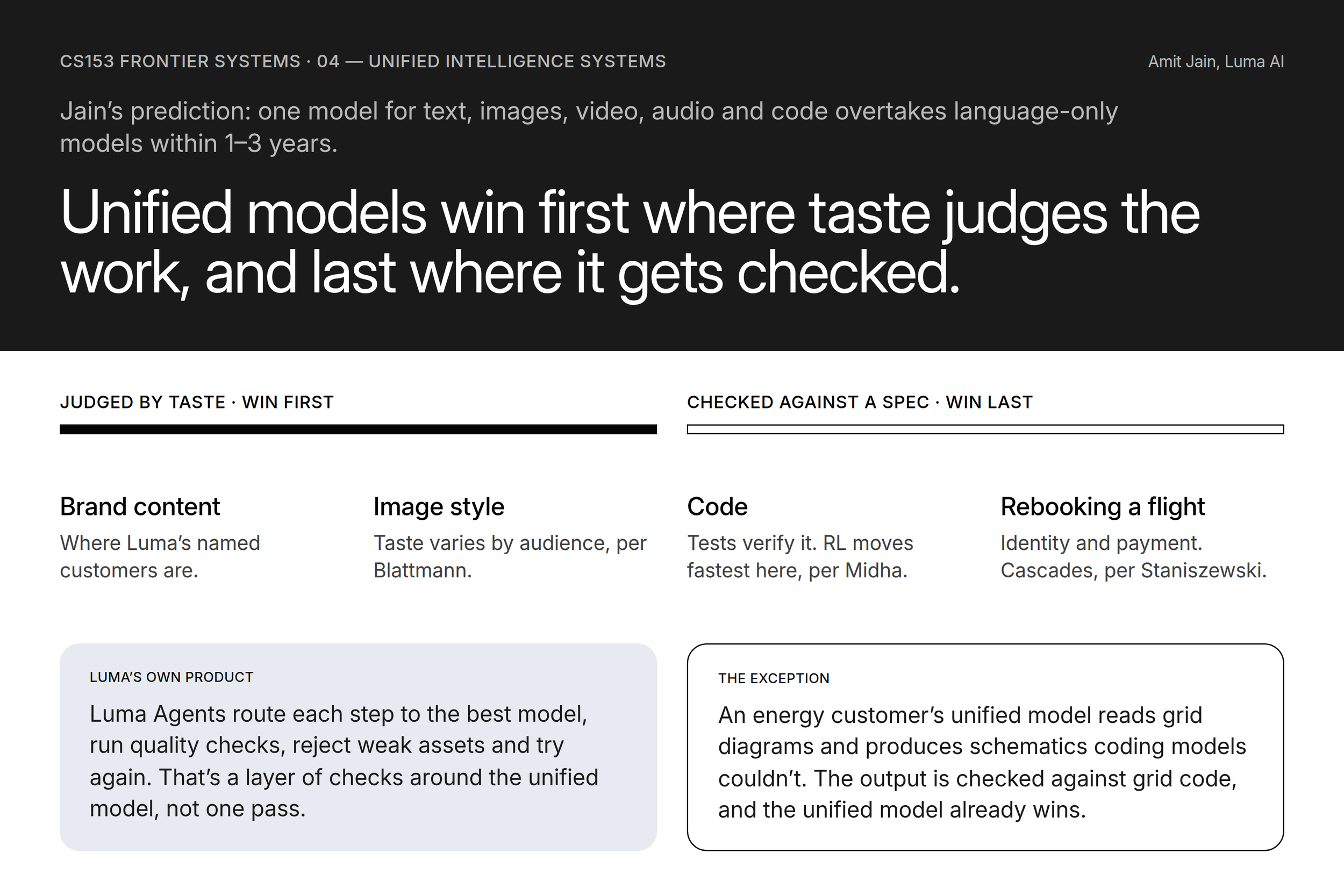Click the Midha RL description under Code
Image resolution: width=1344 pixels, height=896 pixels.
[800, 556]
